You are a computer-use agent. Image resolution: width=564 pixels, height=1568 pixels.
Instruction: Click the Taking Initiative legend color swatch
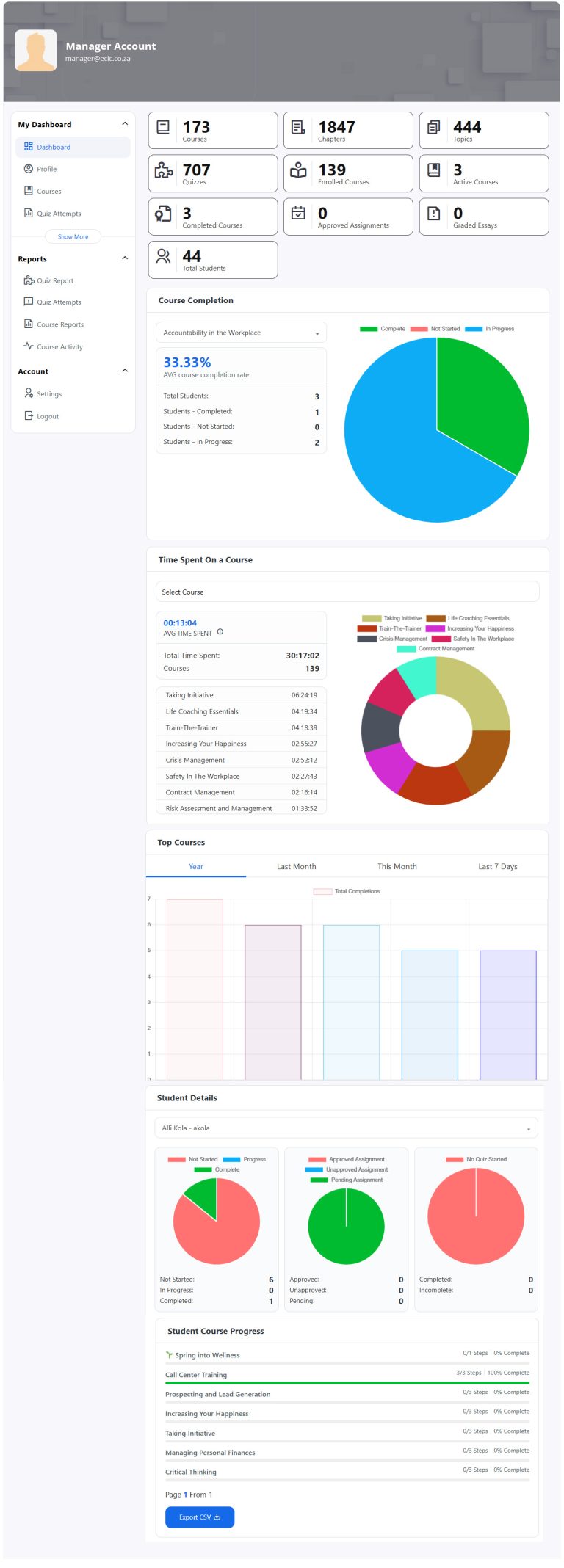(372, 618)
